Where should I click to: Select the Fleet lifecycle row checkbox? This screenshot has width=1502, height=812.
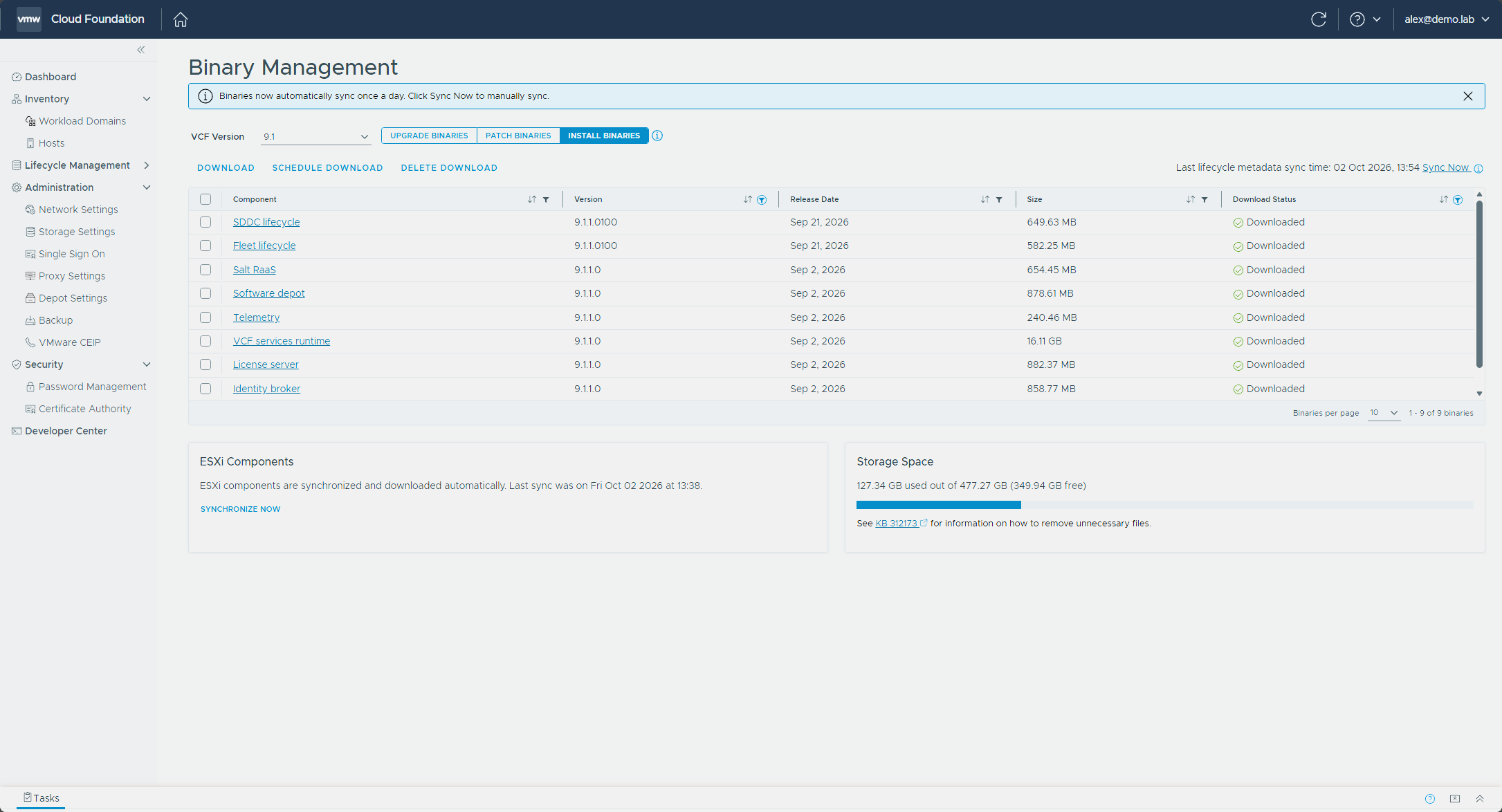pyautogui.click(x=205, y=246)
